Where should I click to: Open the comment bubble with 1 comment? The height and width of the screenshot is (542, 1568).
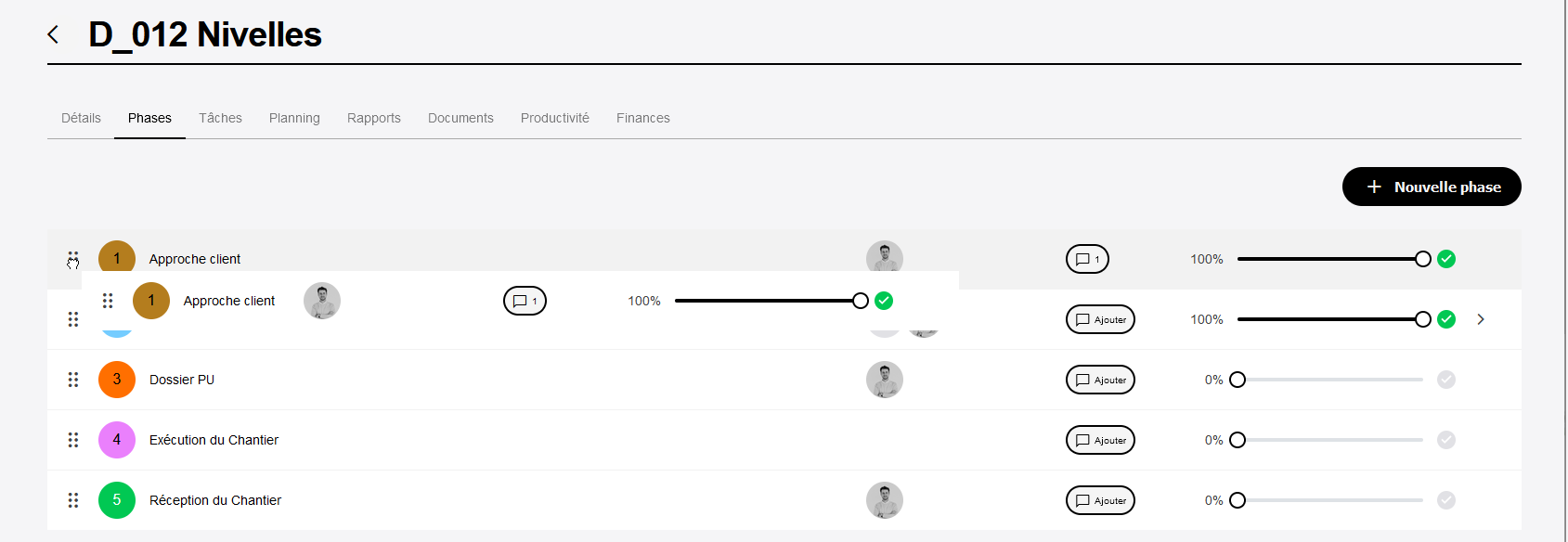[1087, 259]
